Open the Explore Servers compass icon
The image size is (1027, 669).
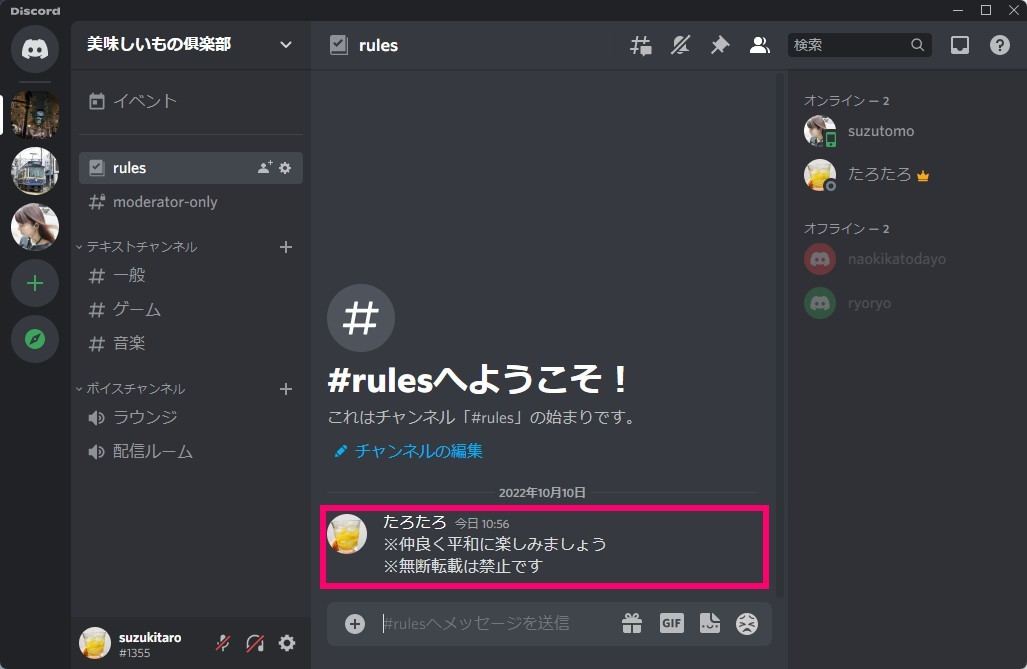click(34, 339)
